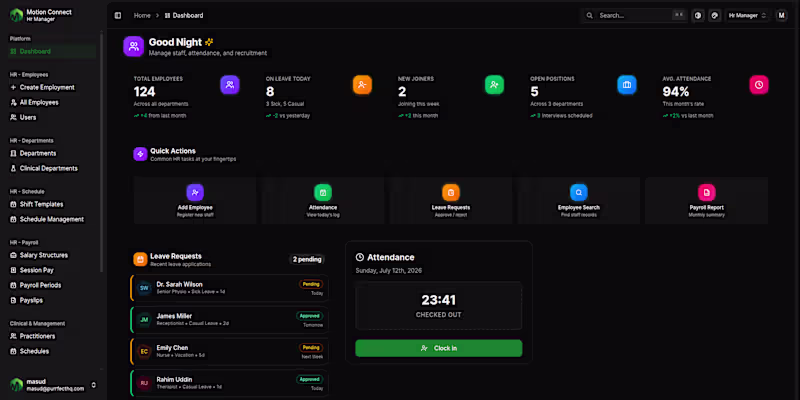Click the On Leave Today orange icon
The width and height of the screenshot is (800, 400).
point(362,85)
